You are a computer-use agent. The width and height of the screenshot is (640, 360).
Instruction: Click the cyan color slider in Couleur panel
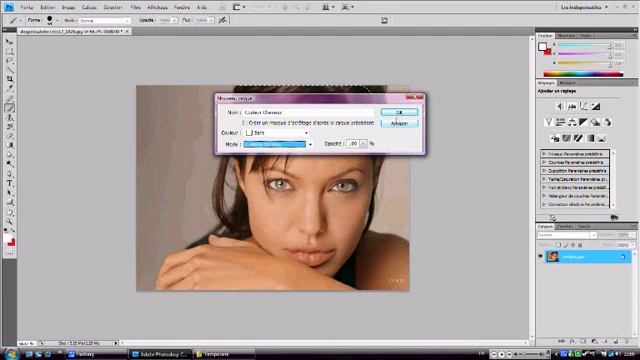[x=584, y=45]
